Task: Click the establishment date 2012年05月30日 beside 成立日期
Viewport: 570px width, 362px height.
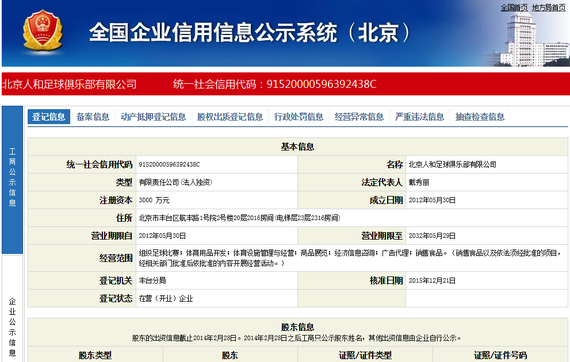Action: [432, 200]
